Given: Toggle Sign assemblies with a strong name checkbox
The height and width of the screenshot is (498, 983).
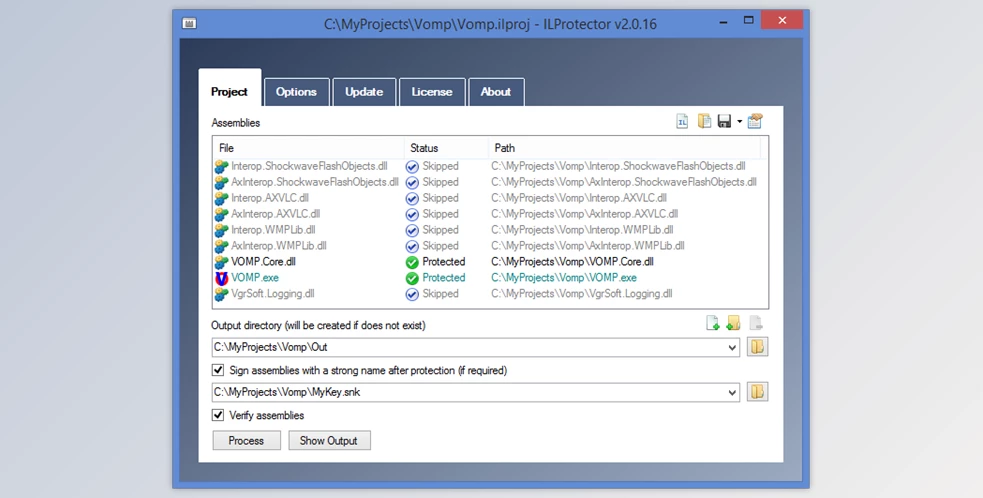Looking at the screenshot, I should (x=218, y=370).
